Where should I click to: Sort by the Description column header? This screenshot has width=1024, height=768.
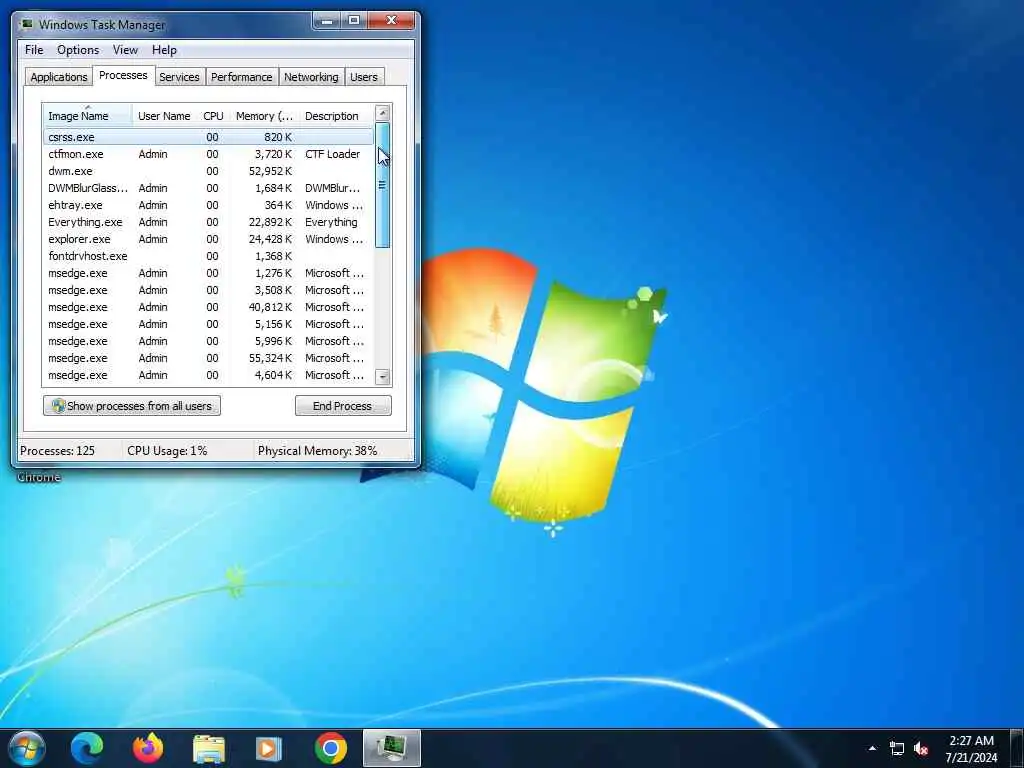pos(336,116)
